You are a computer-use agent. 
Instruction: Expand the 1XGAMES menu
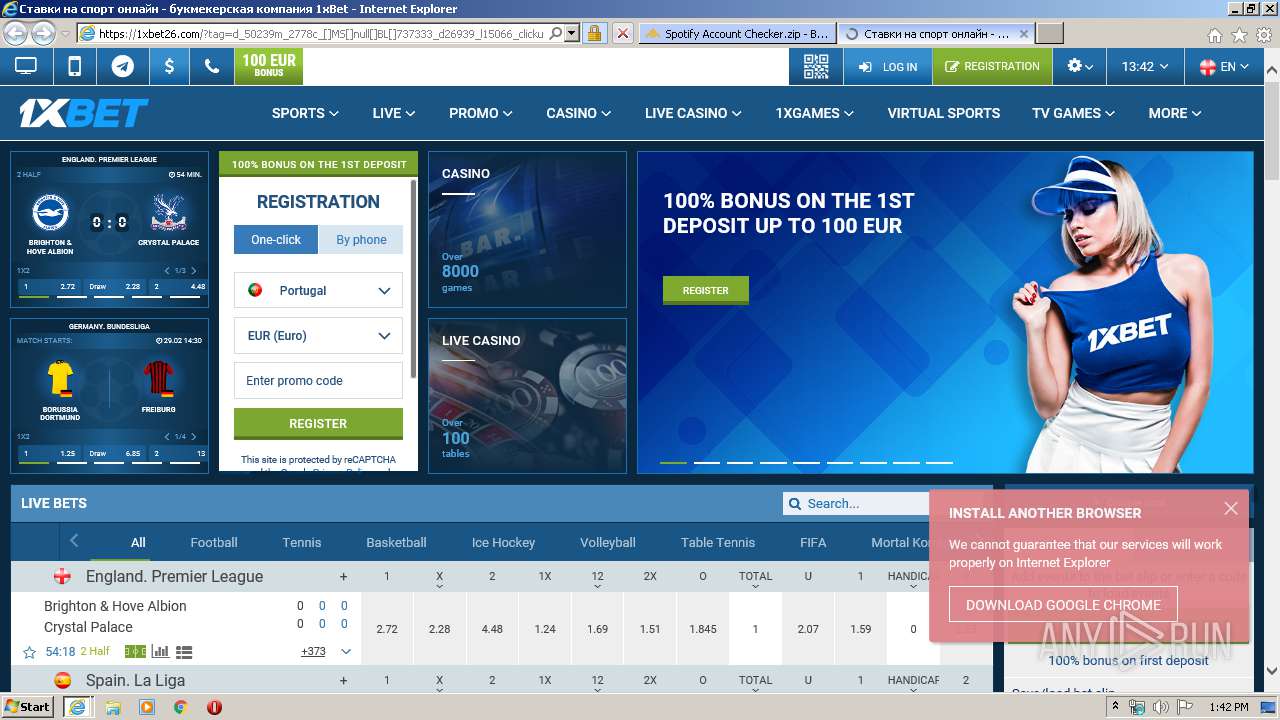(x=815, y=113)
